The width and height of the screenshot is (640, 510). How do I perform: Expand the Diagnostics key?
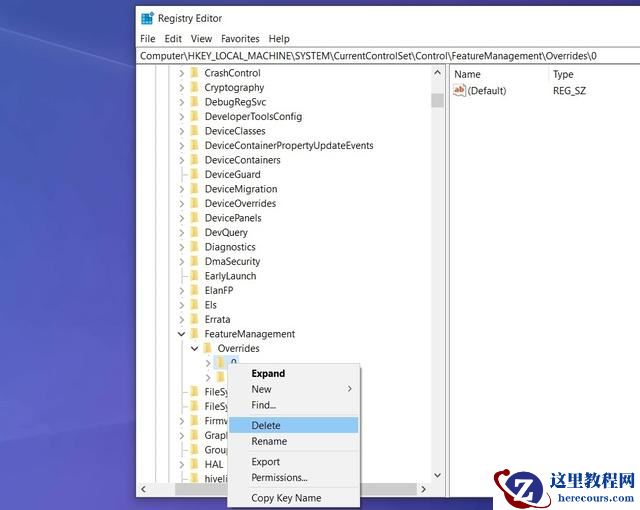(x=182, y=247)
